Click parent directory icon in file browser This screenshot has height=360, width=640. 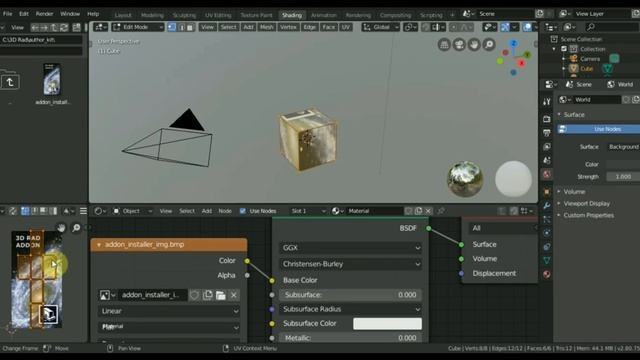tap(10, 82)
